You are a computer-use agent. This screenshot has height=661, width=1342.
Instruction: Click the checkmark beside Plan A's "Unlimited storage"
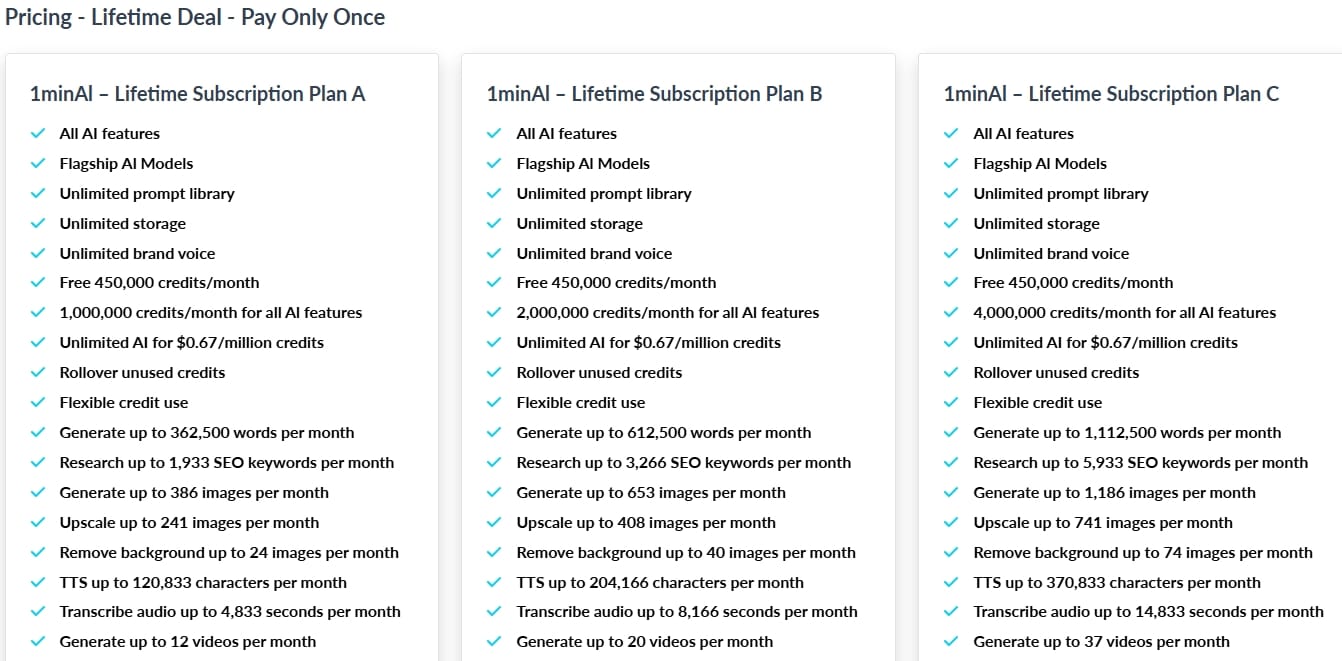38,223
